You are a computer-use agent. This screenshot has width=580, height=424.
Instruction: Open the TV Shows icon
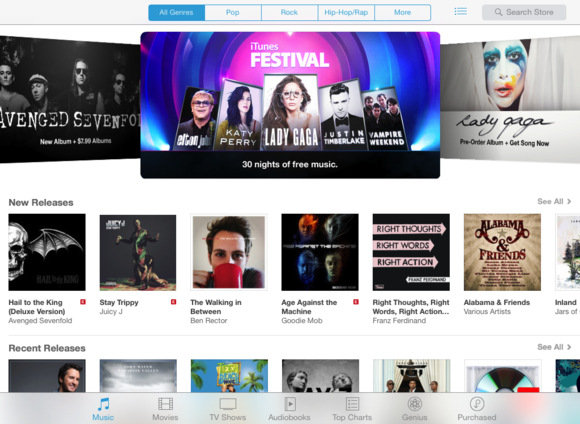[x=227, y=404]
